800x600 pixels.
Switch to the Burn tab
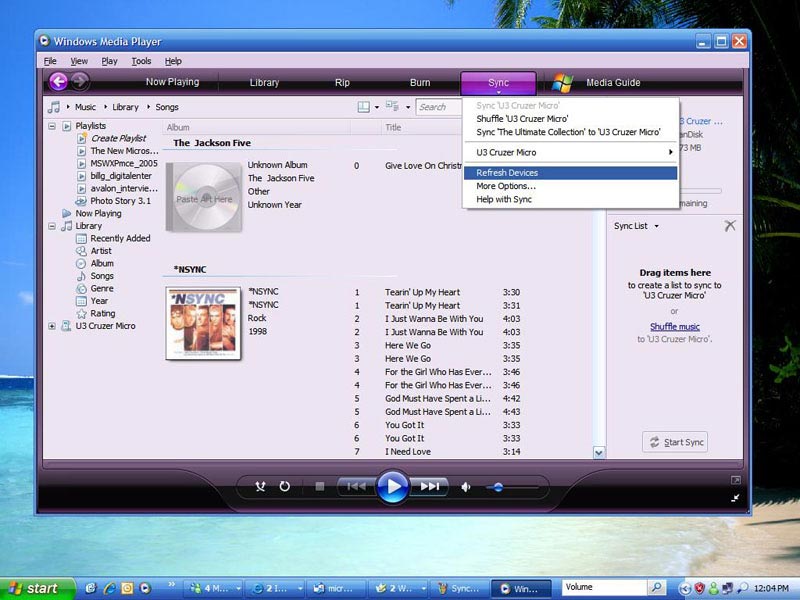point(420,83)
